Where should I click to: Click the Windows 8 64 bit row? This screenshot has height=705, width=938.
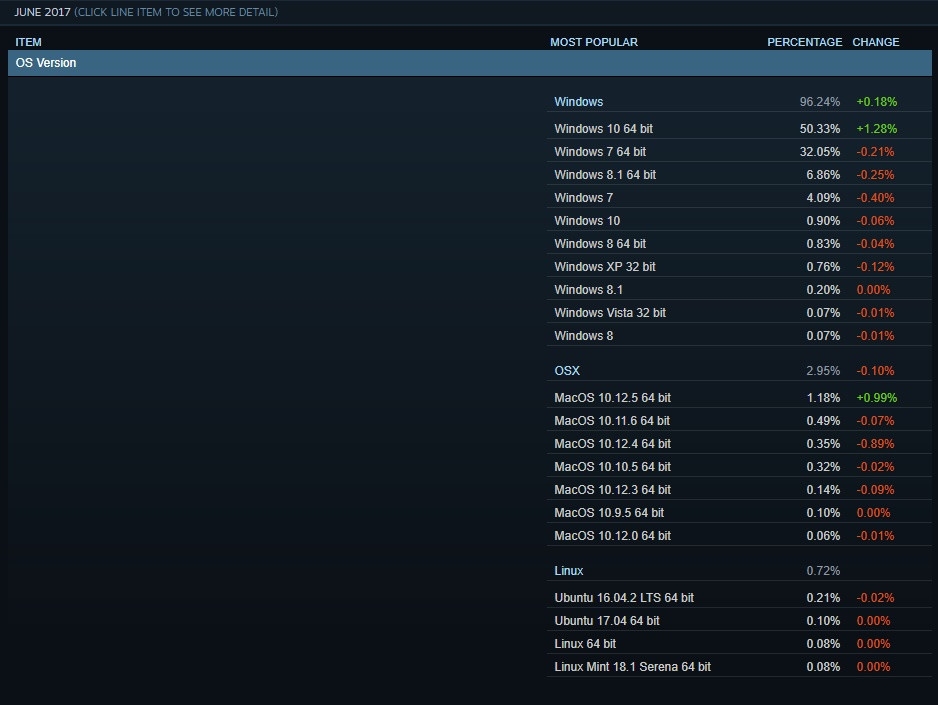click(x=739, y=243)
